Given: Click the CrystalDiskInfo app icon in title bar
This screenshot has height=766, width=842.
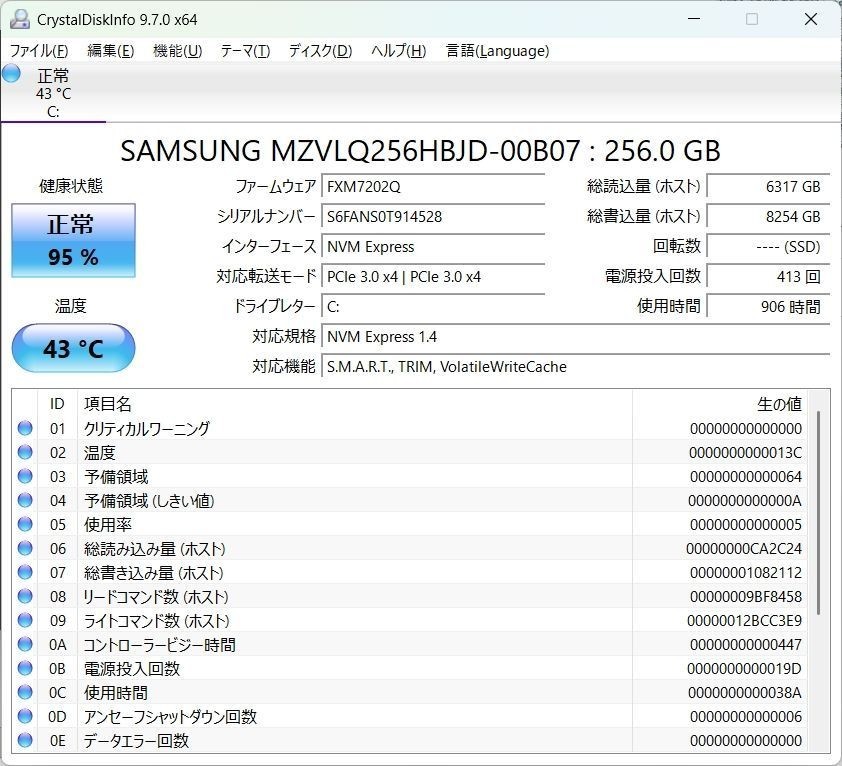Looking at the screenshot, I should point(20,19).
